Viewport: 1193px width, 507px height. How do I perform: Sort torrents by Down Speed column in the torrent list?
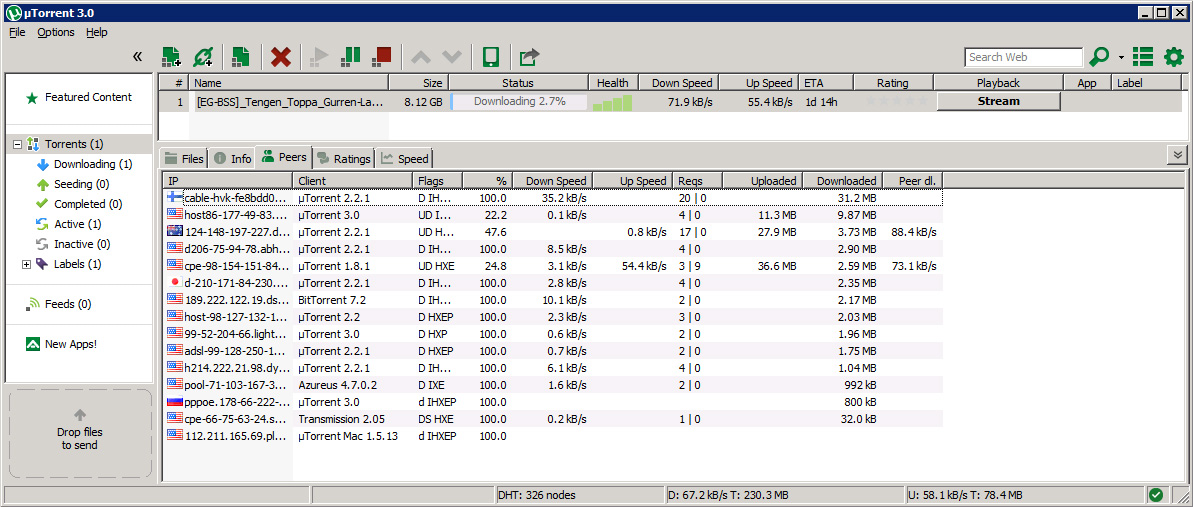pos(678,83)
